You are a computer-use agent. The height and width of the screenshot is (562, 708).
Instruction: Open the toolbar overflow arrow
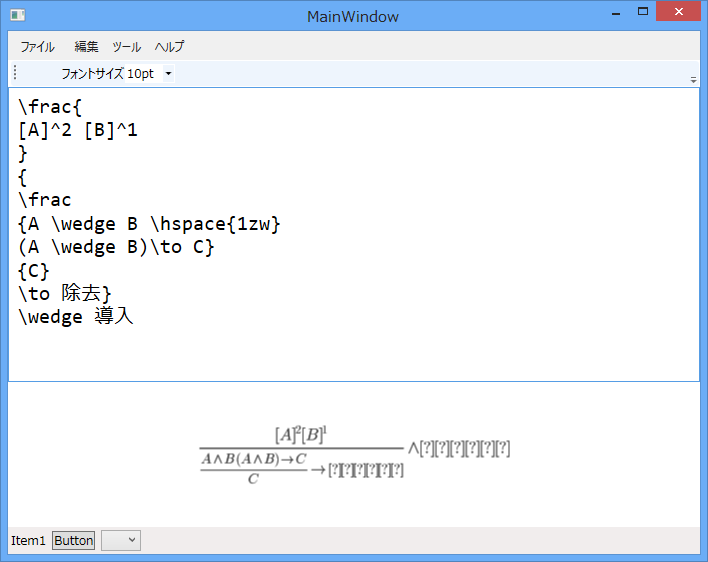[x=693, y=80]
